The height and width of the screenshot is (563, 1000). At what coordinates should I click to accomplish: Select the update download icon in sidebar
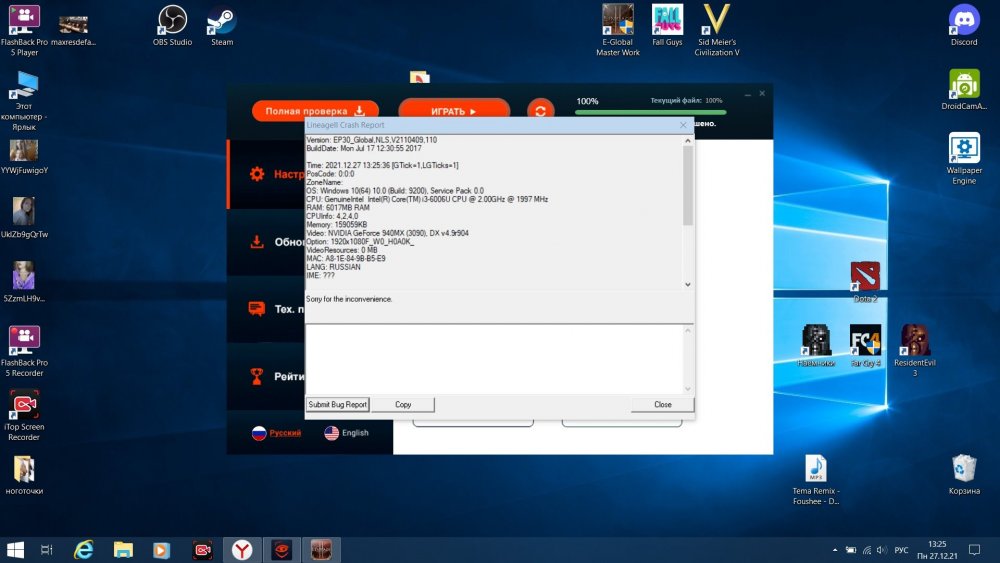257,242
